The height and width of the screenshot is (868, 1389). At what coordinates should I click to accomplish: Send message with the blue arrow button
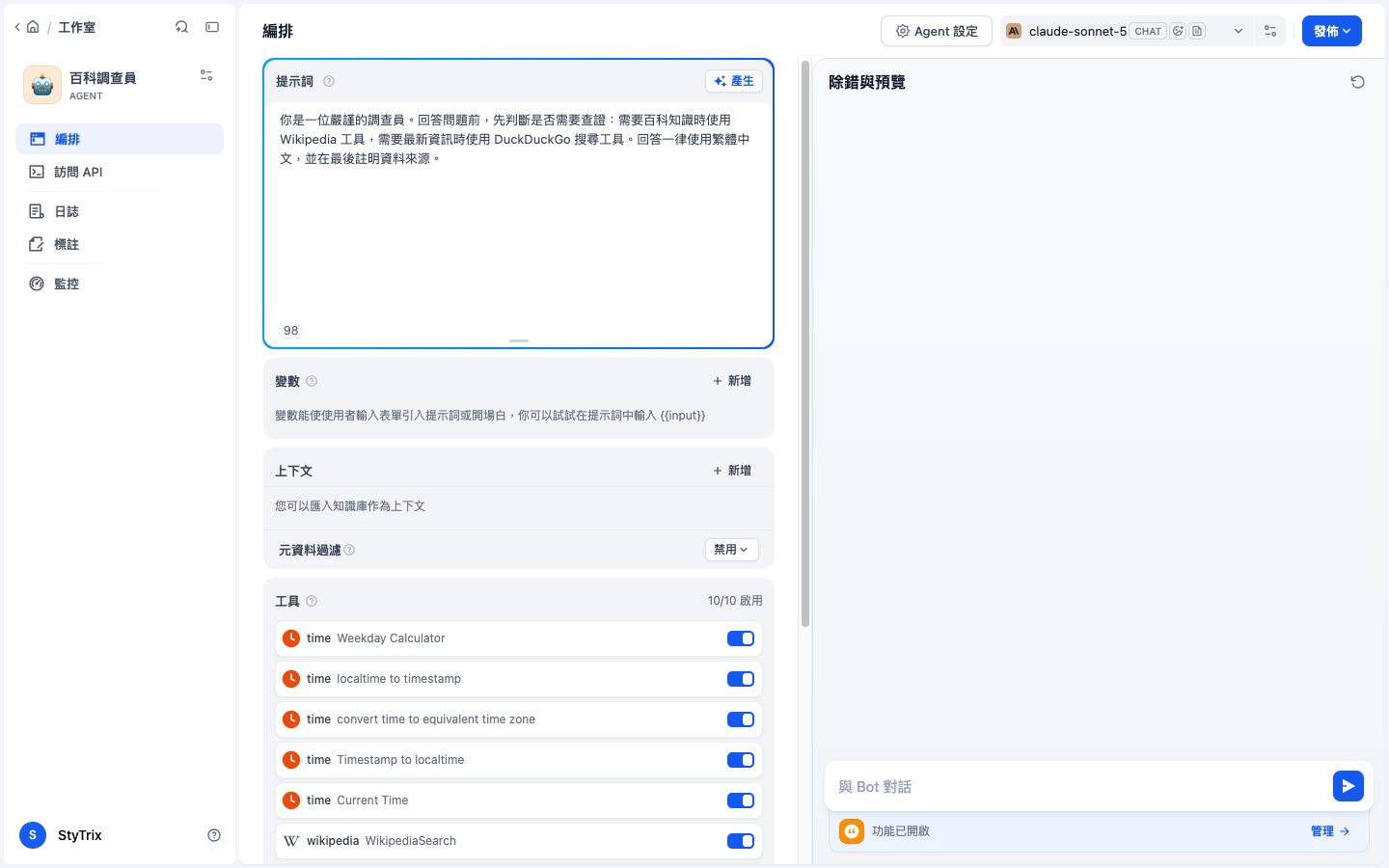1348,786
